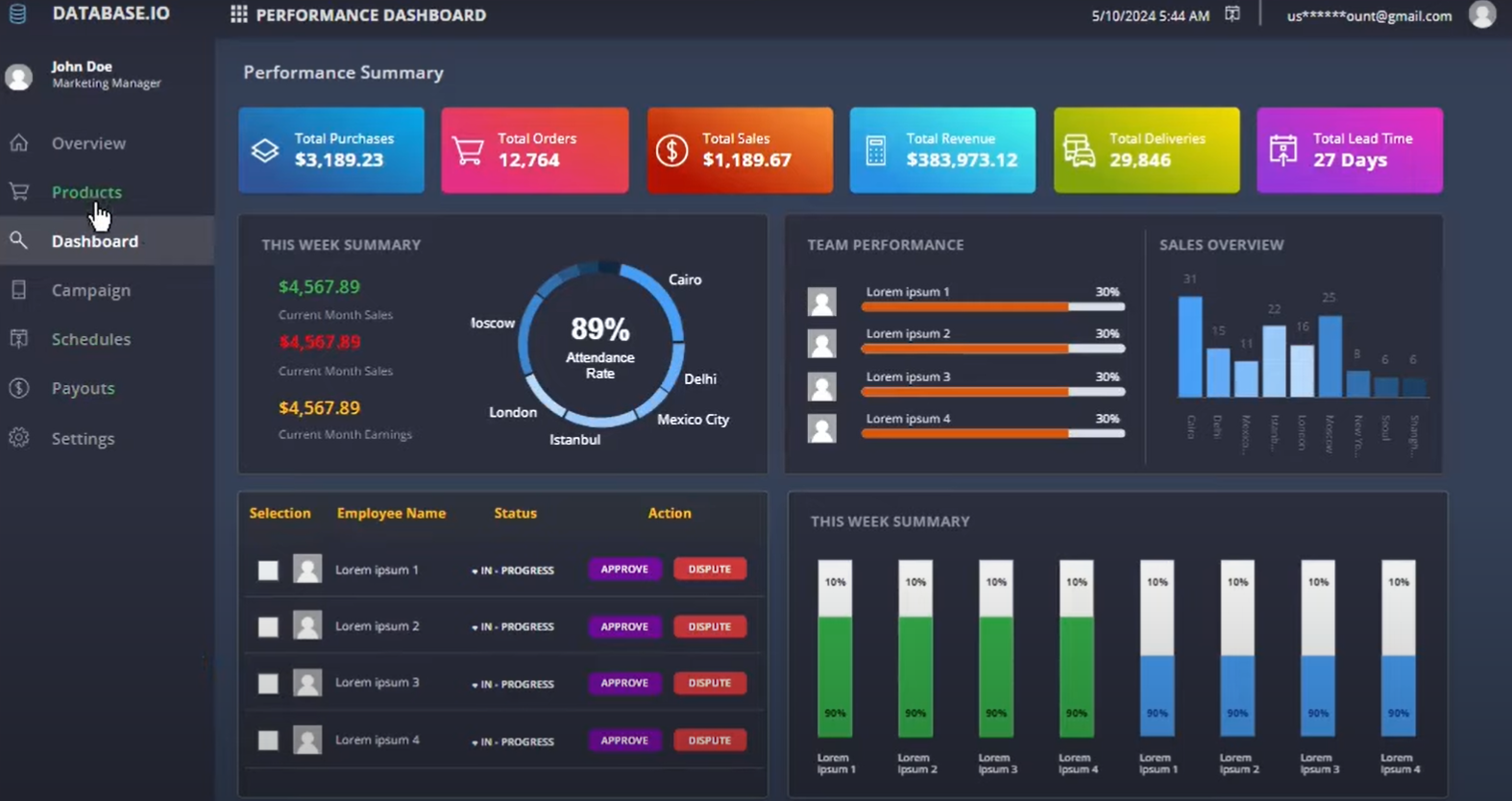Approve Lorem ipsum 1
Screen dimensions: 1512x801
624,570
